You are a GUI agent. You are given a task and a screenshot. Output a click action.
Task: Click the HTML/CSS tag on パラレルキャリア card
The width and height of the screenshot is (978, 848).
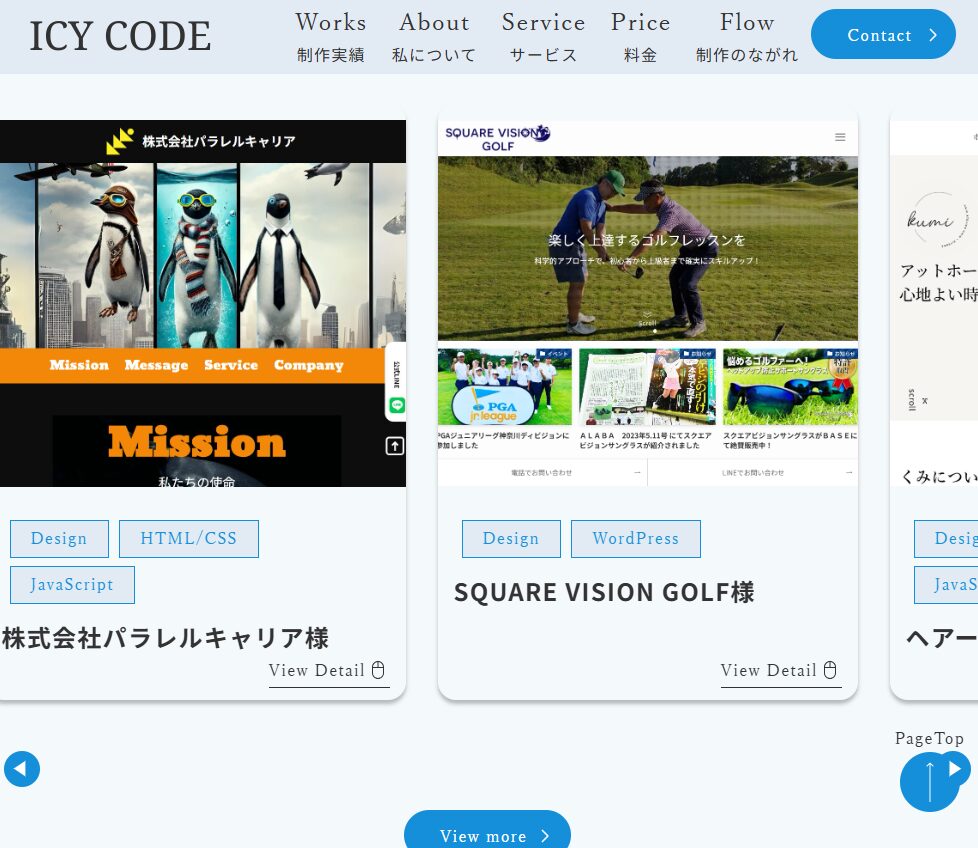coord(188,538)
